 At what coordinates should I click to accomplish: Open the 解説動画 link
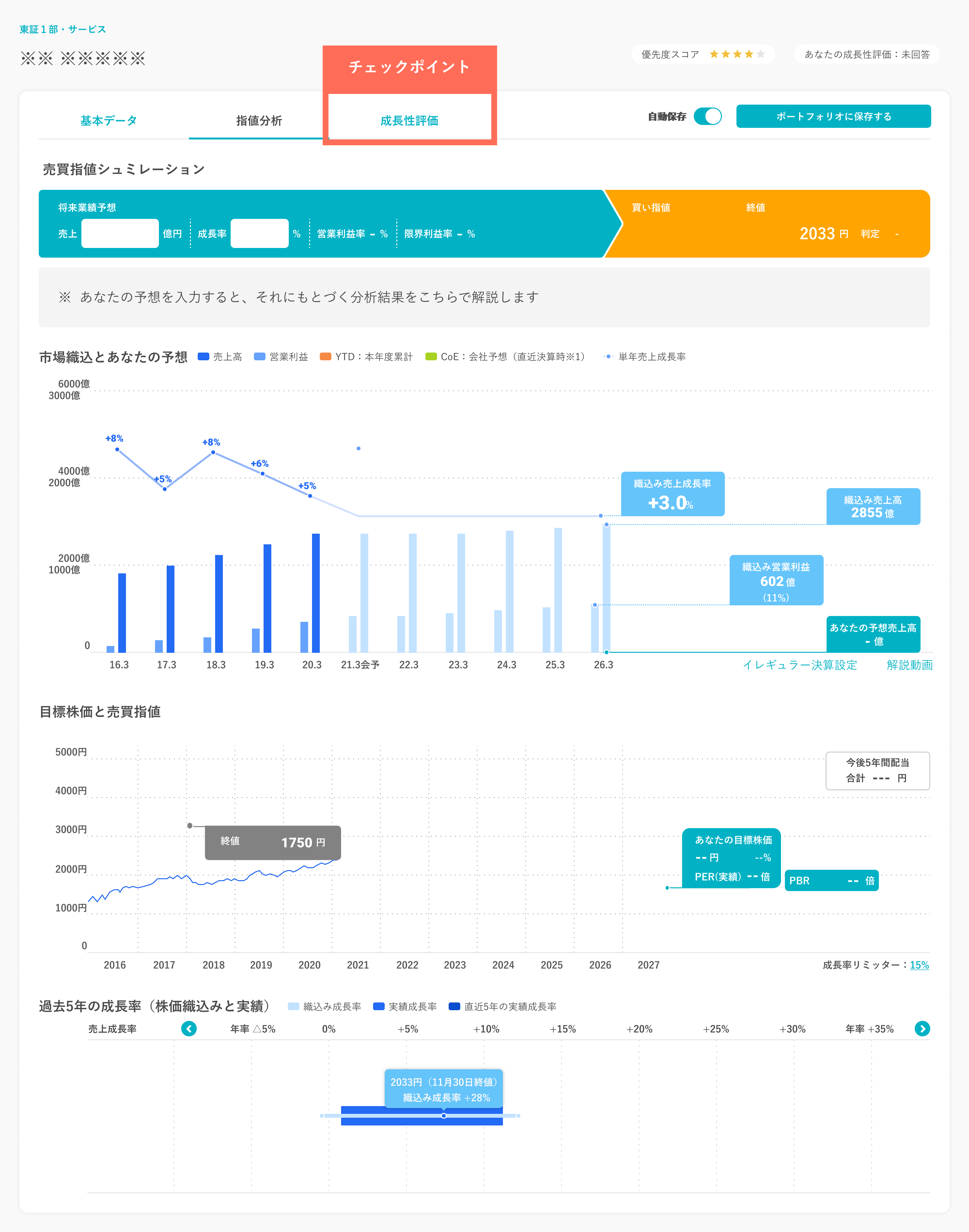(x=910, y=664)
